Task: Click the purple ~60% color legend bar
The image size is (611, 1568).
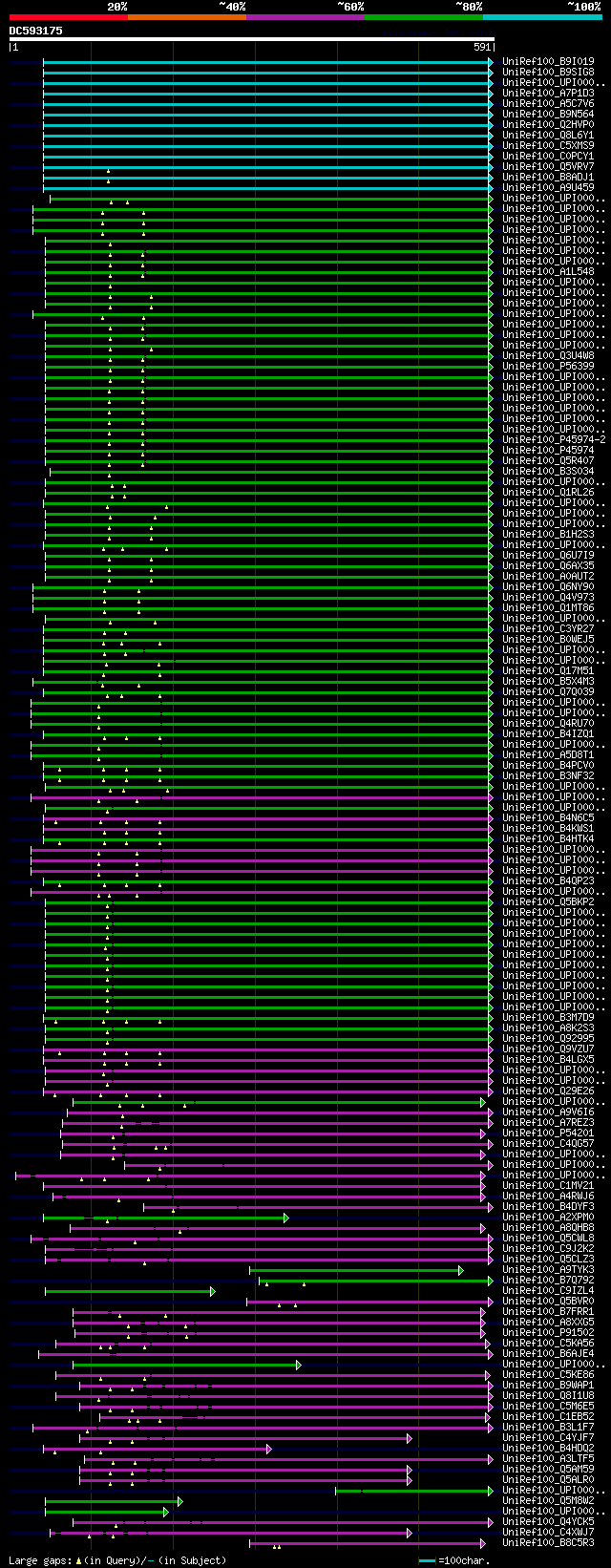Action: click(x=305, y=17)
